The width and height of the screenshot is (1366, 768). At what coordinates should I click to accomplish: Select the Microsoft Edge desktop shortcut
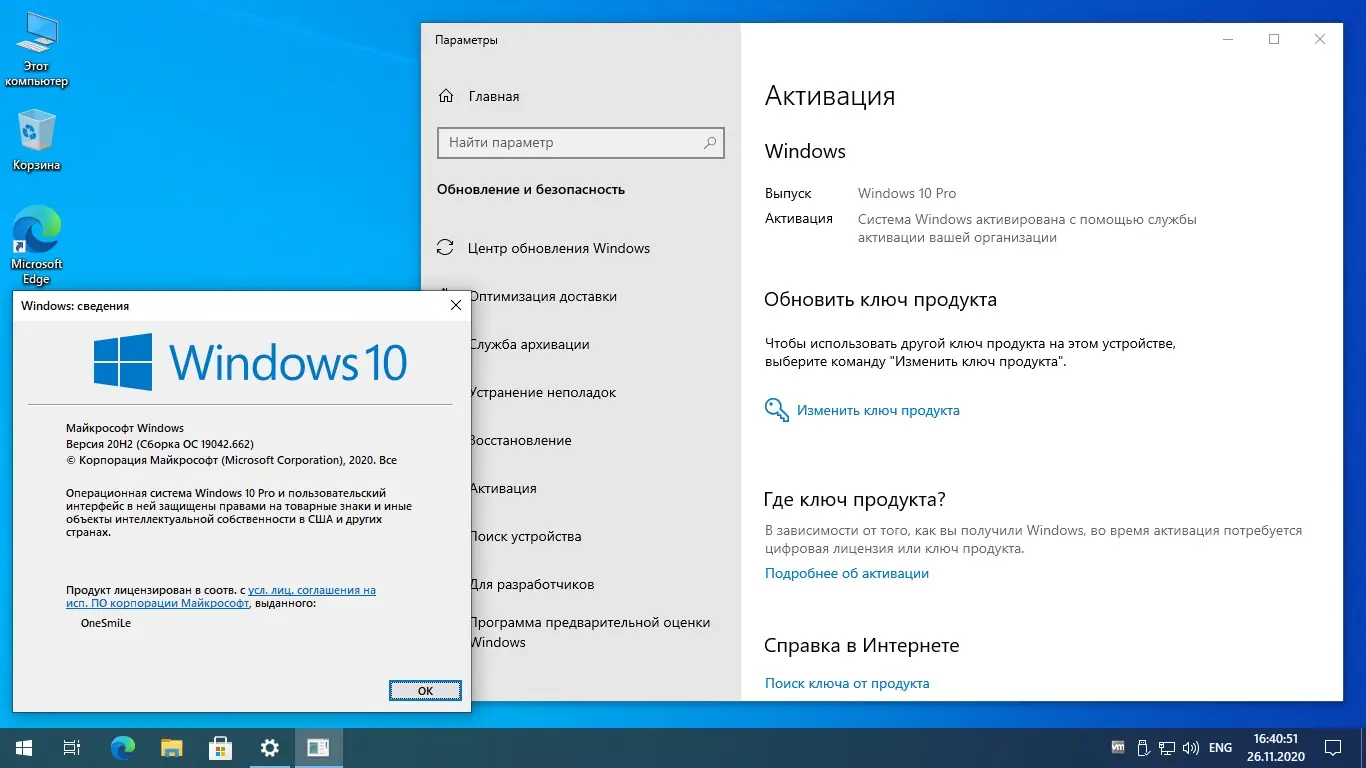[37, 246]
